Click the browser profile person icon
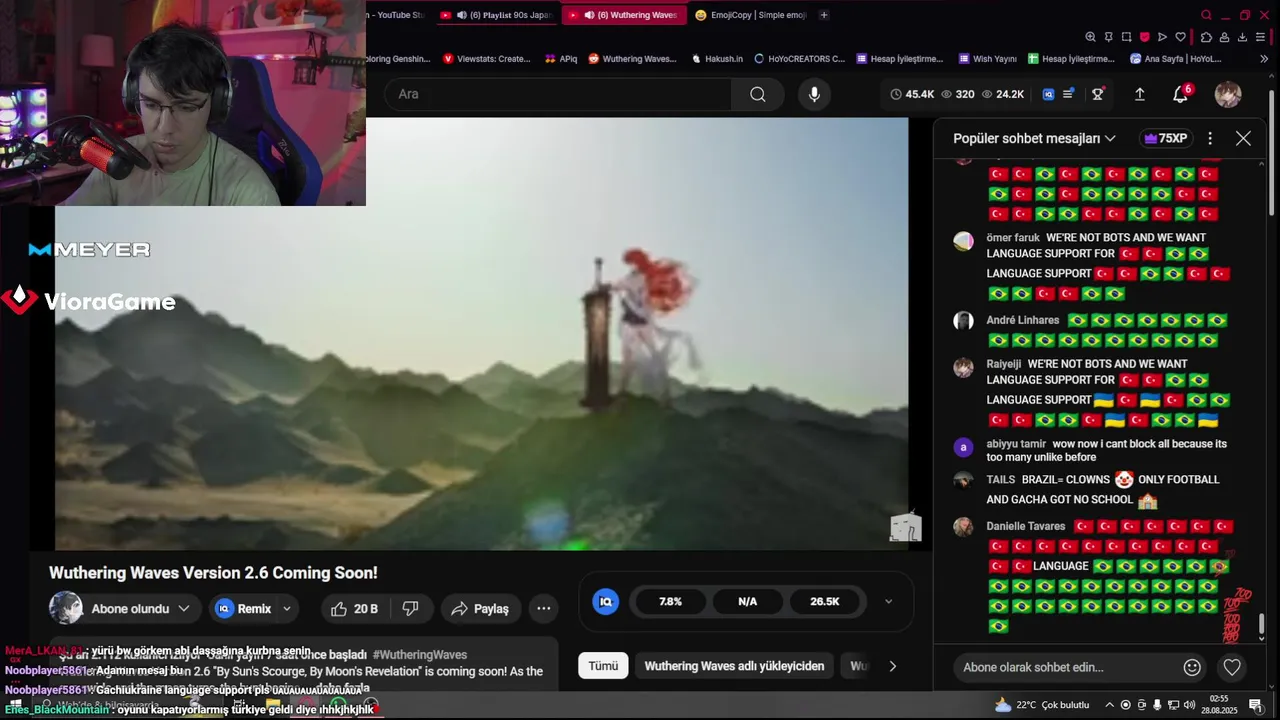This screenshot has width=1280, height=720. (x=1224, y=37)
